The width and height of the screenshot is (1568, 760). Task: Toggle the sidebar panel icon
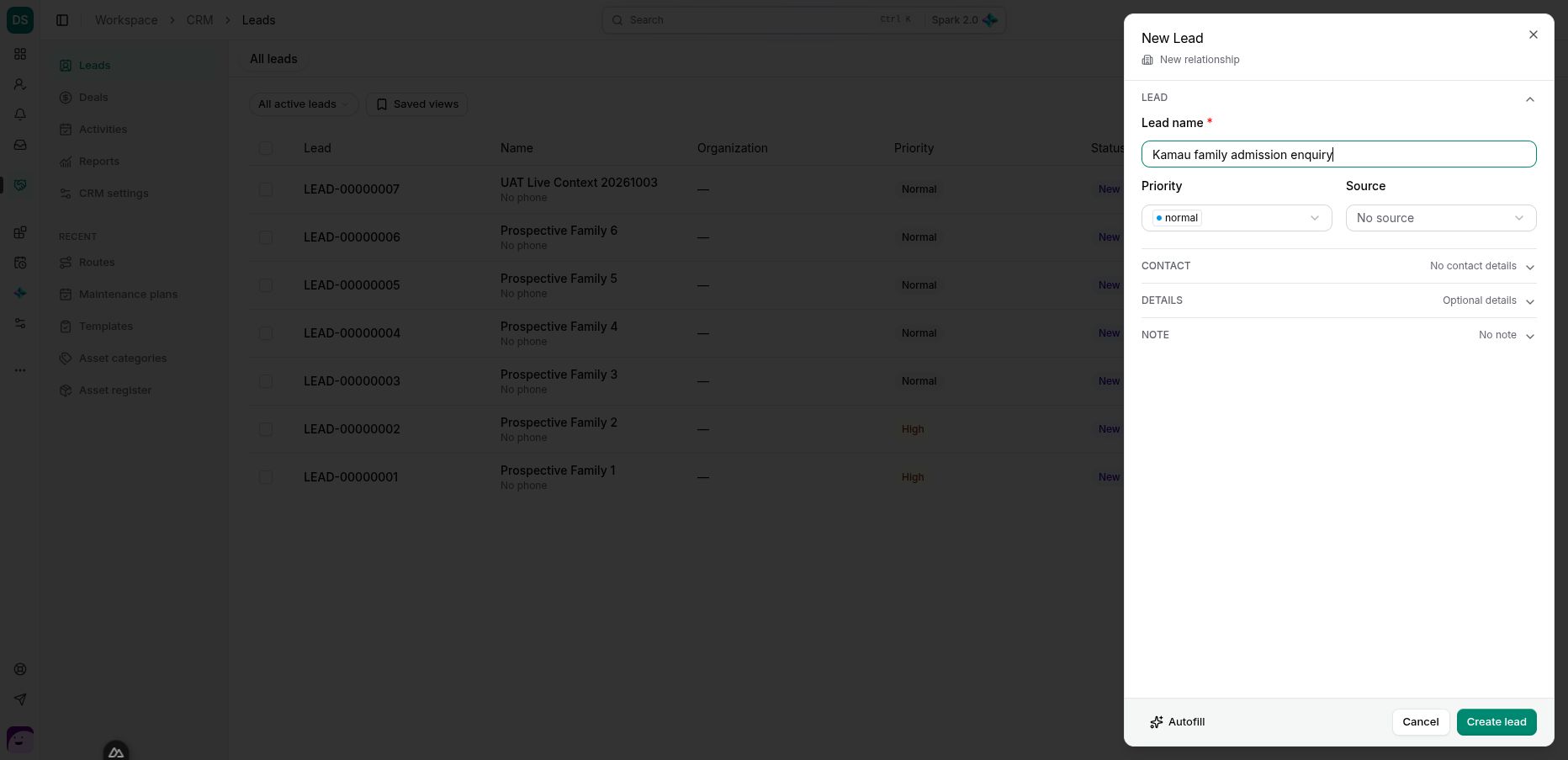click(x=62, y=20)
